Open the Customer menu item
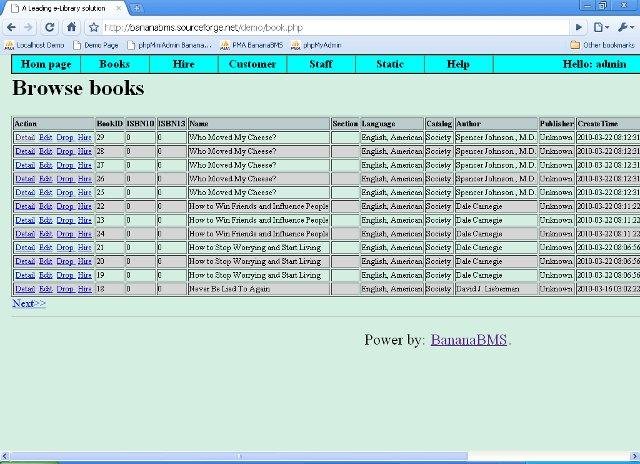This screenshot has height=464, width=640. tap(252, 64)
